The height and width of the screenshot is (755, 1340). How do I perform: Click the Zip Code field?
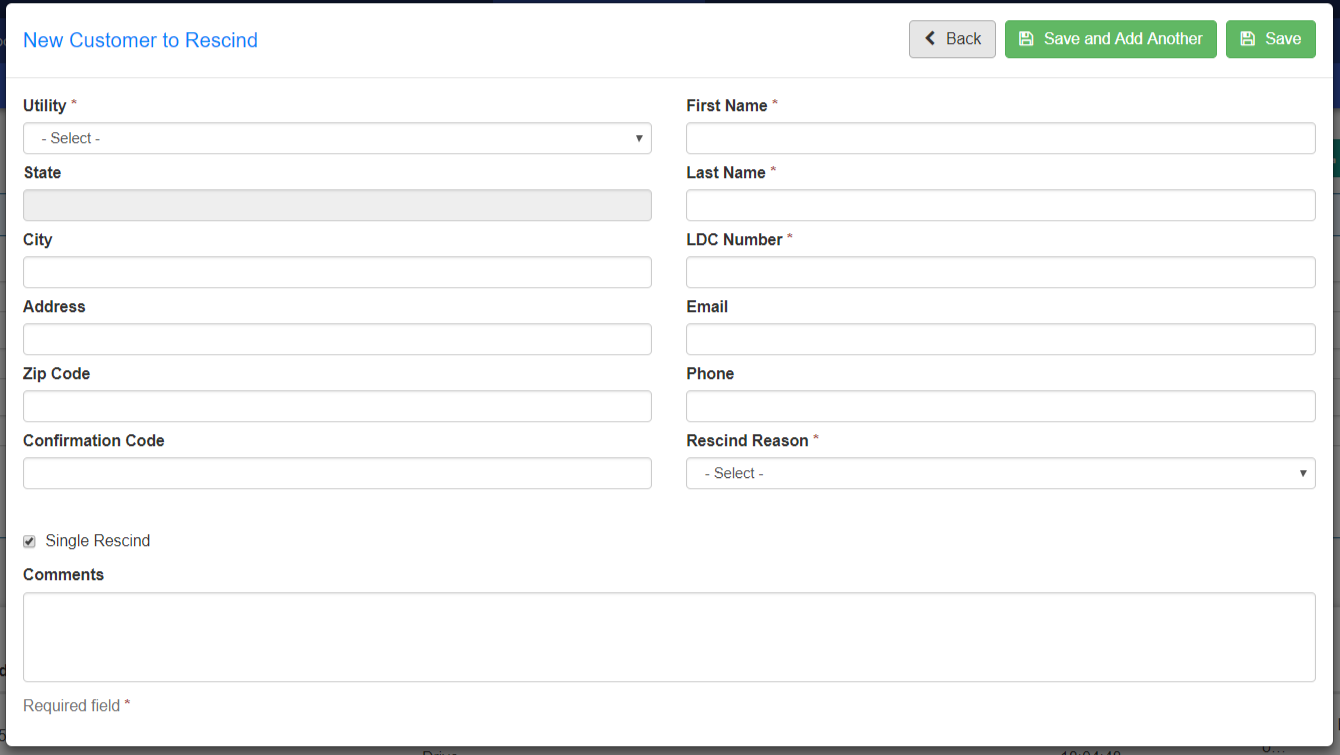click(337, 406)
